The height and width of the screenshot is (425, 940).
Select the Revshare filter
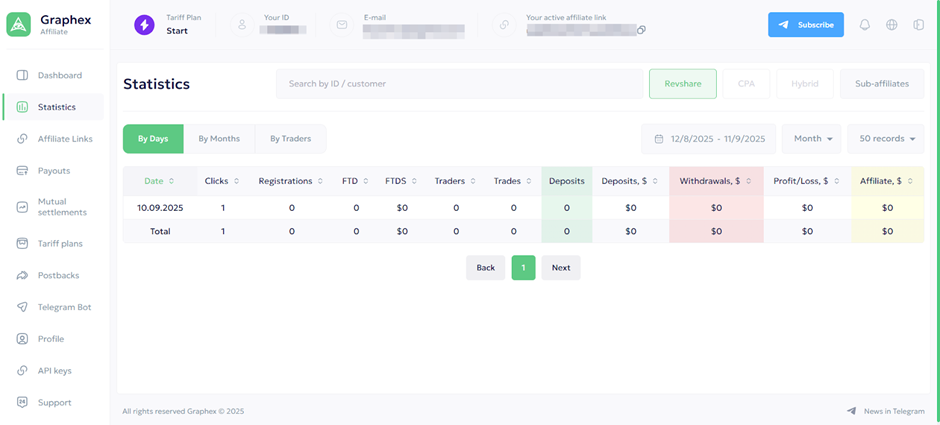pos(683,84)
